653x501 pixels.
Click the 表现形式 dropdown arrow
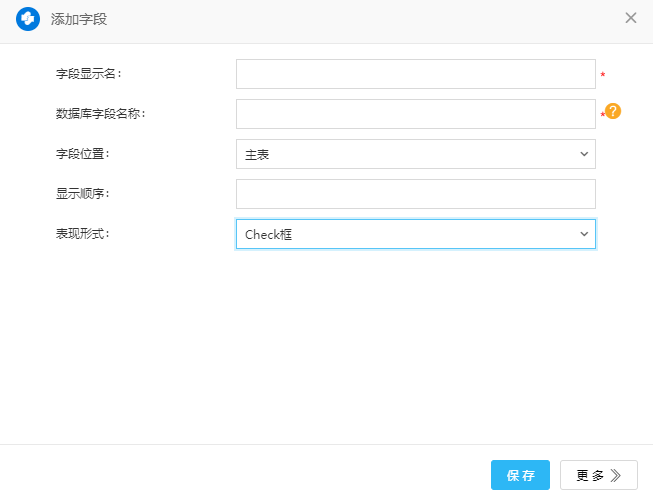(584, 234)
